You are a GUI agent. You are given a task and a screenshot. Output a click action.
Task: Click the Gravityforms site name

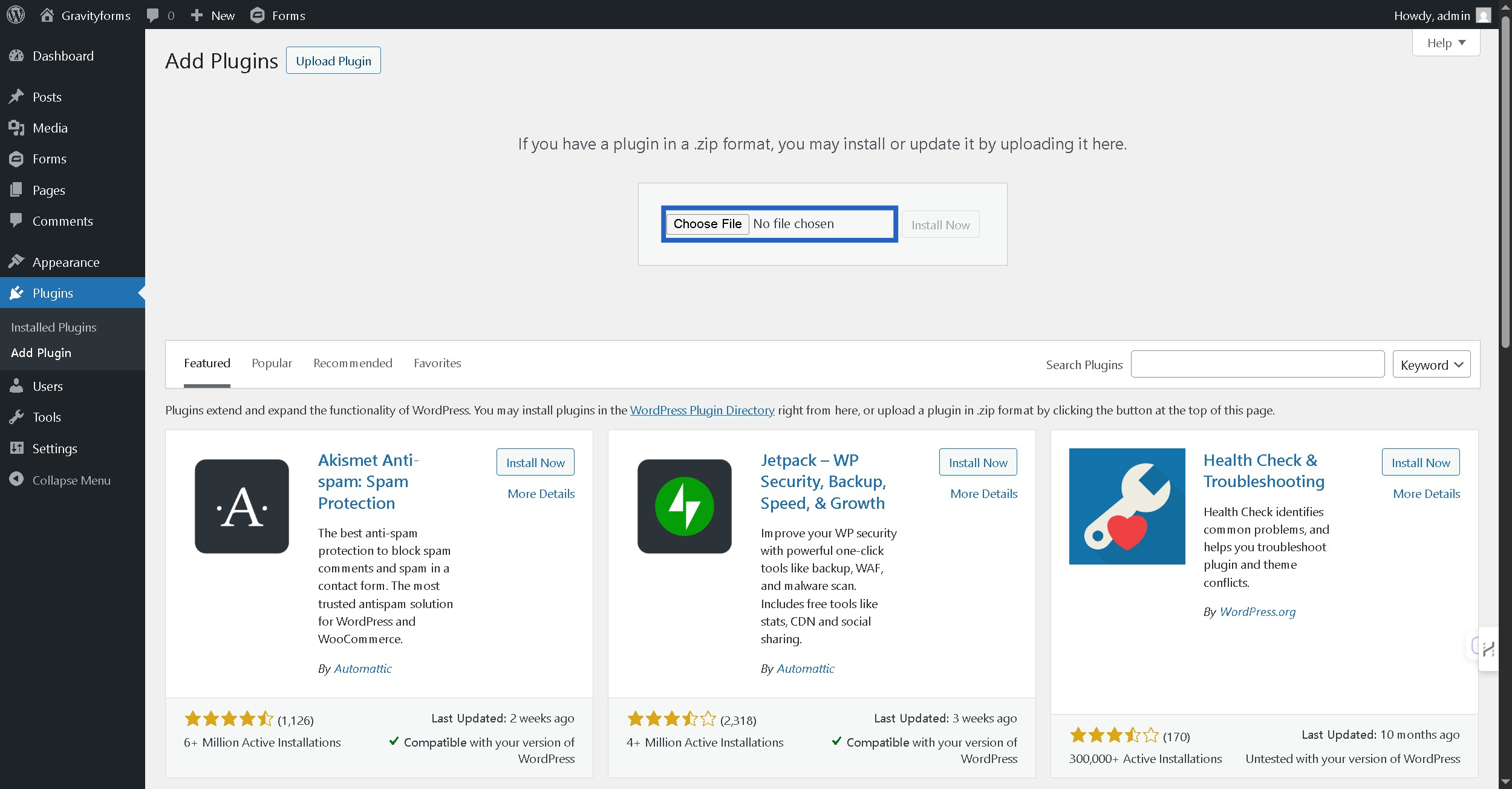(96, 16)
